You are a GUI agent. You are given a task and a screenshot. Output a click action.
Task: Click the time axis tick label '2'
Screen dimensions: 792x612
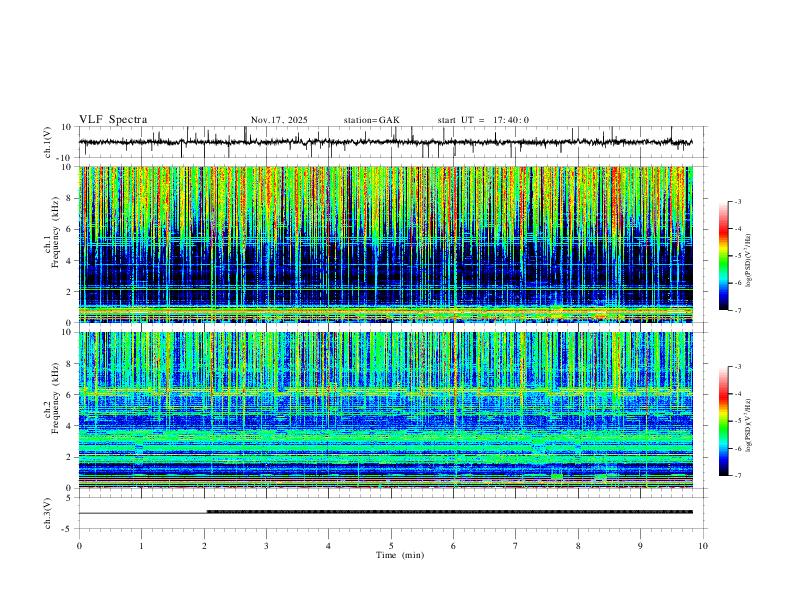click(x=204, y=546)
